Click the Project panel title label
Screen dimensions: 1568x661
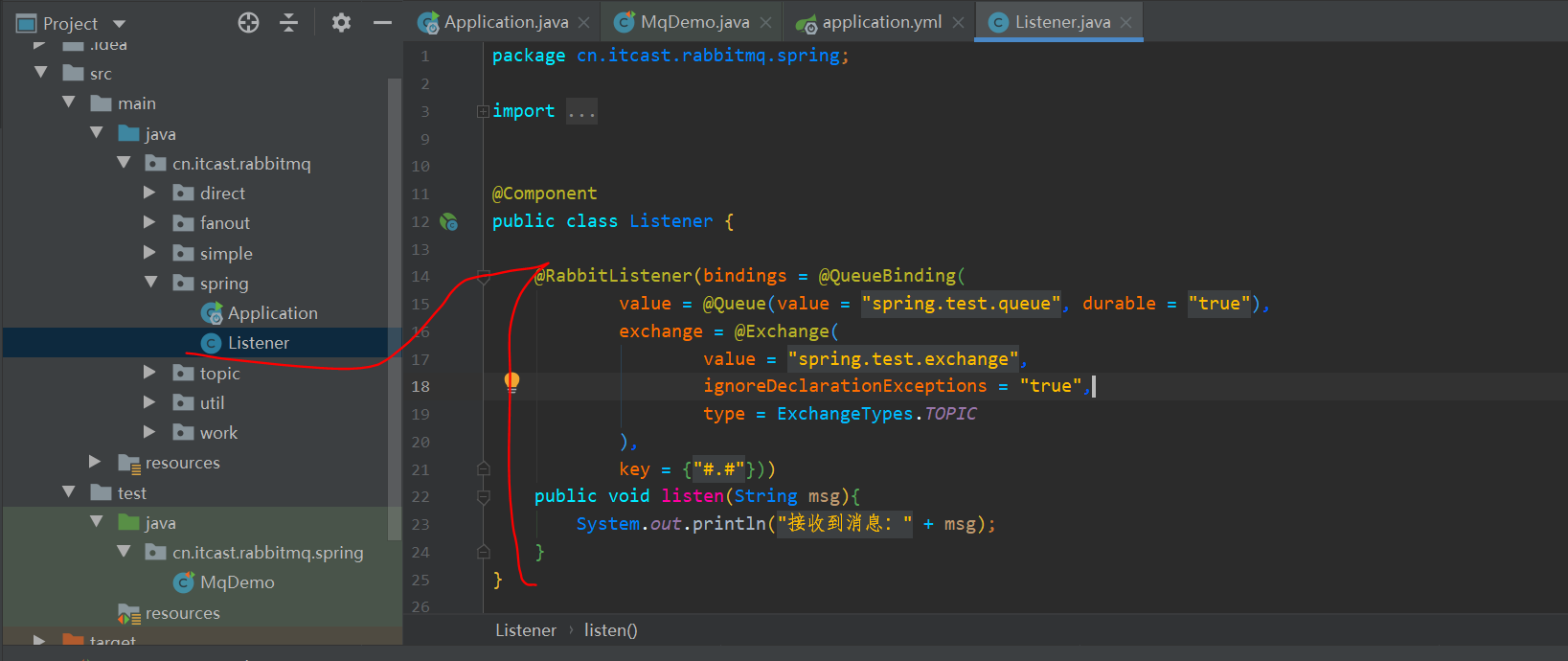pos(70,24)
